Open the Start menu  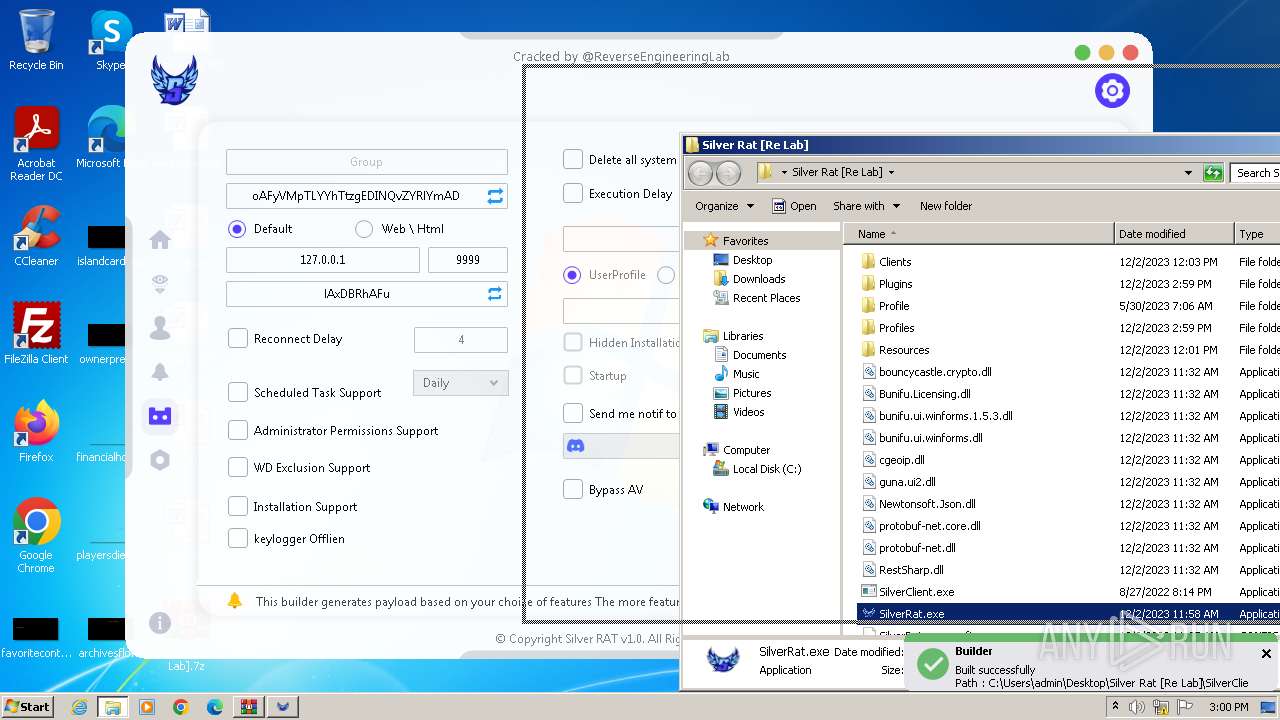click(x=27, y=707)
